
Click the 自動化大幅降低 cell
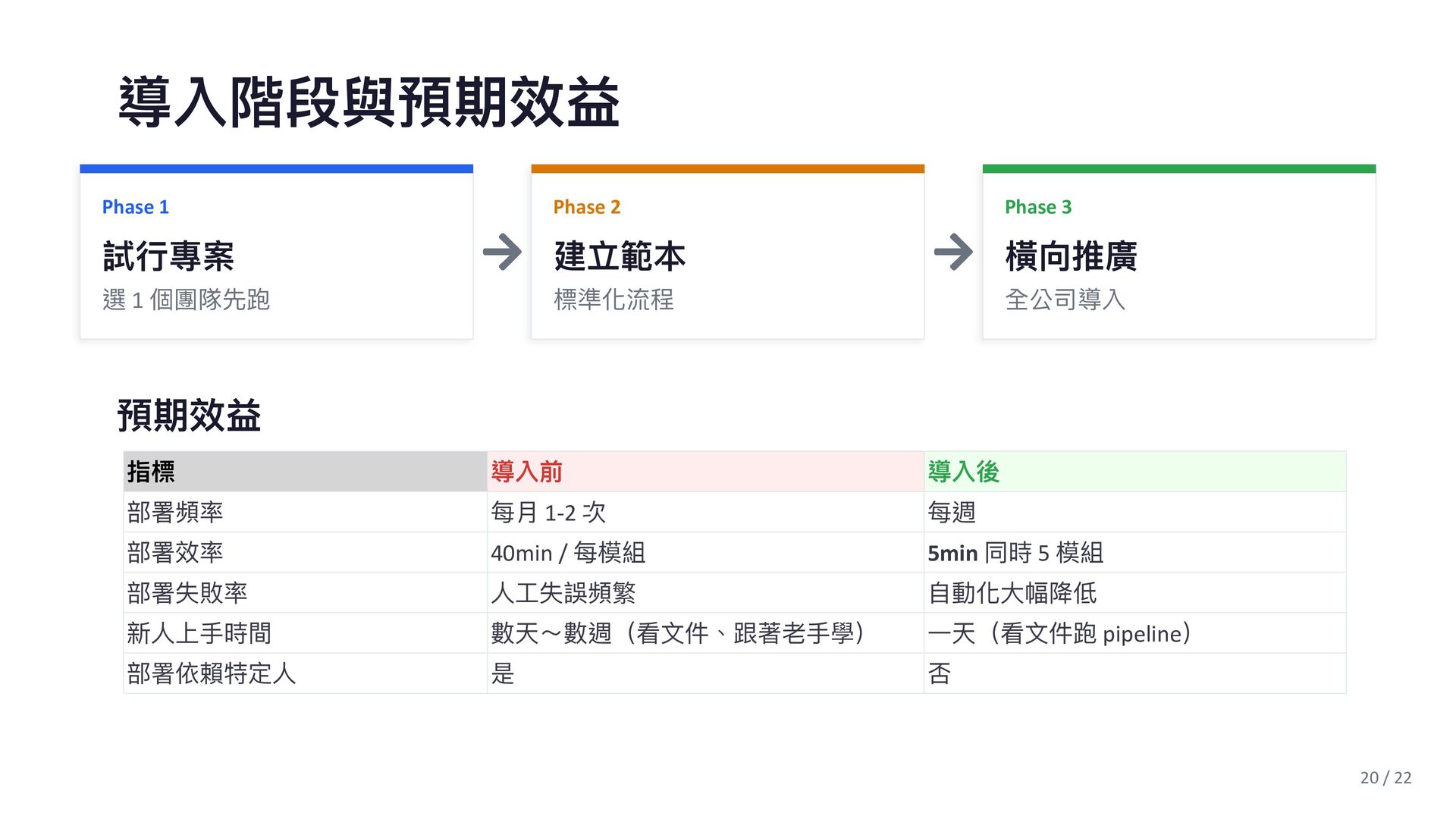pos(1012,593)
